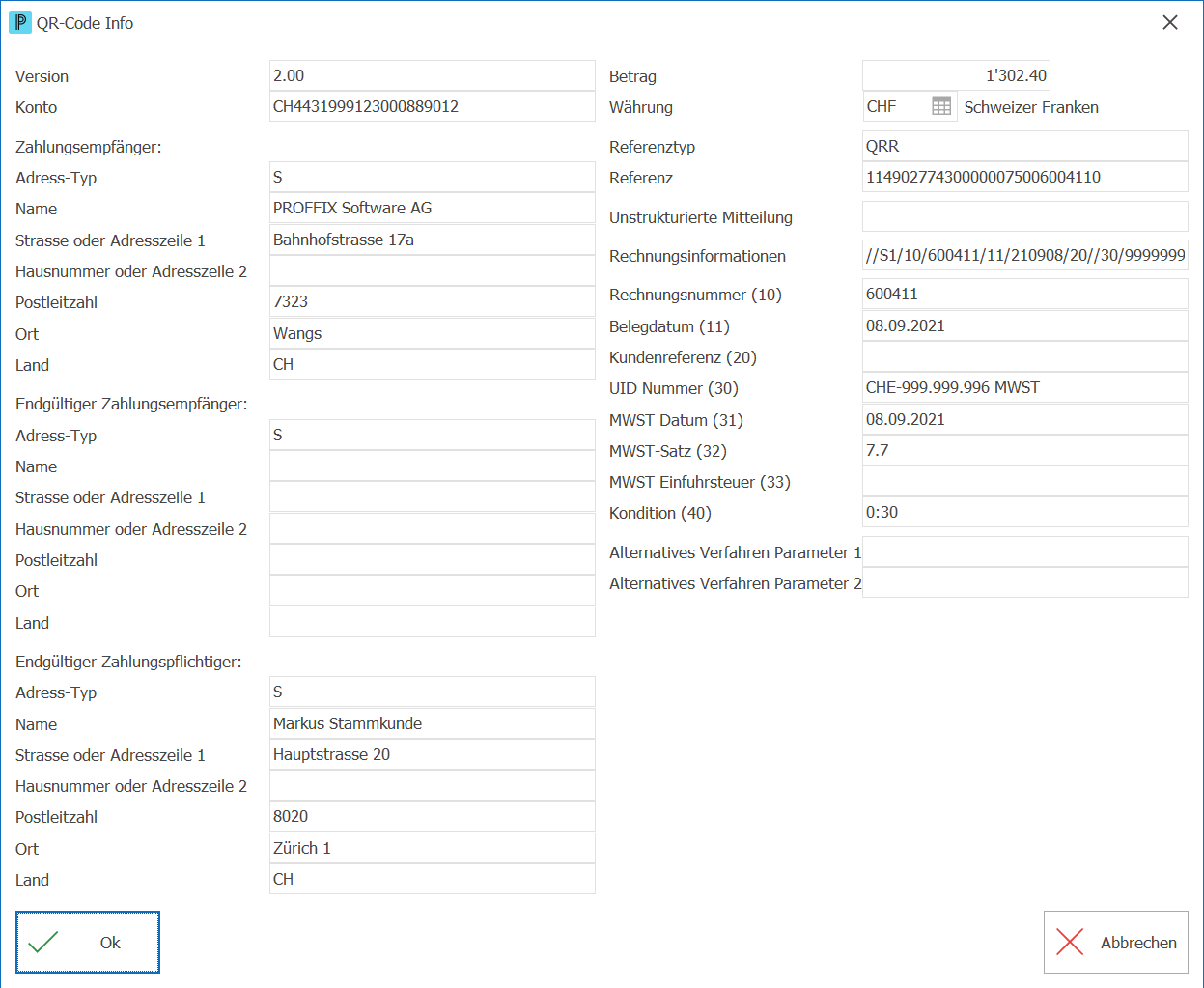Cancel with the Abbrechen button
Screen dimensions: 1204x988
click(1116, 942)
